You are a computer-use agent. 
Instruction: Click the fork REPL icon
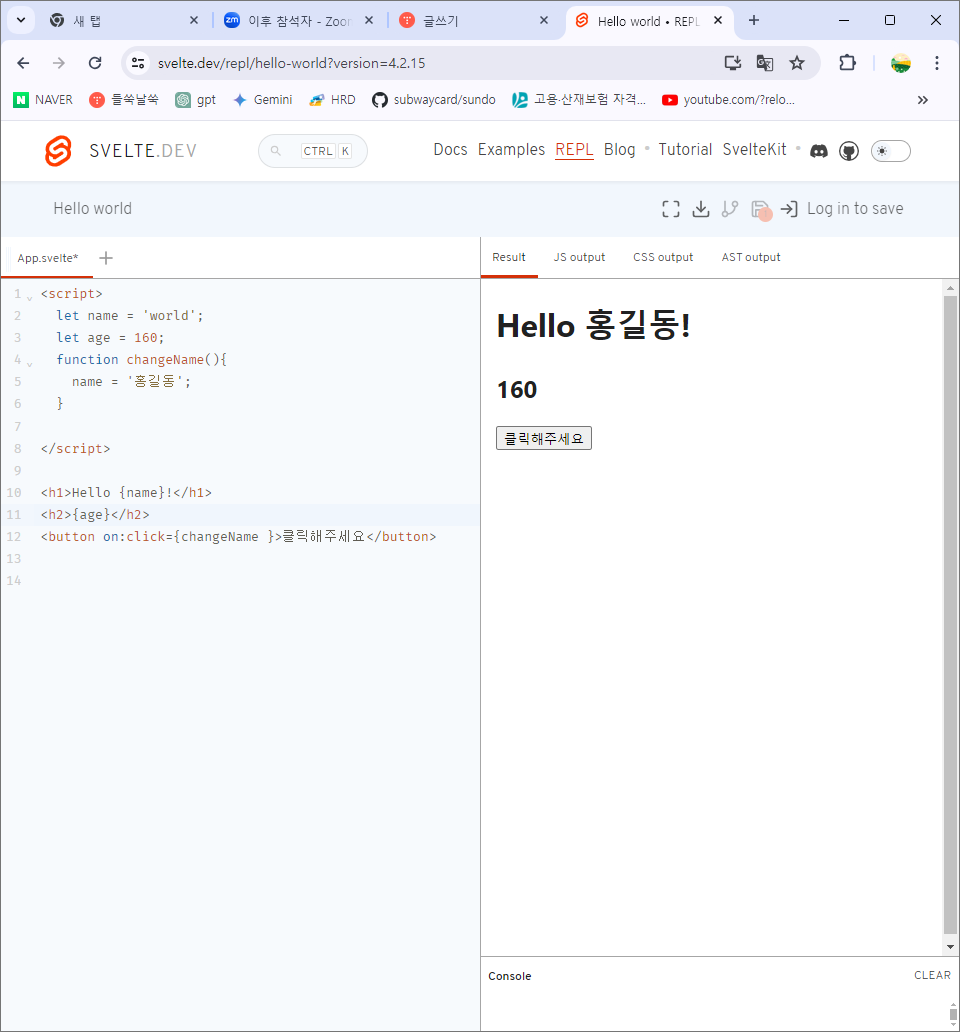(x=730, y=209)
